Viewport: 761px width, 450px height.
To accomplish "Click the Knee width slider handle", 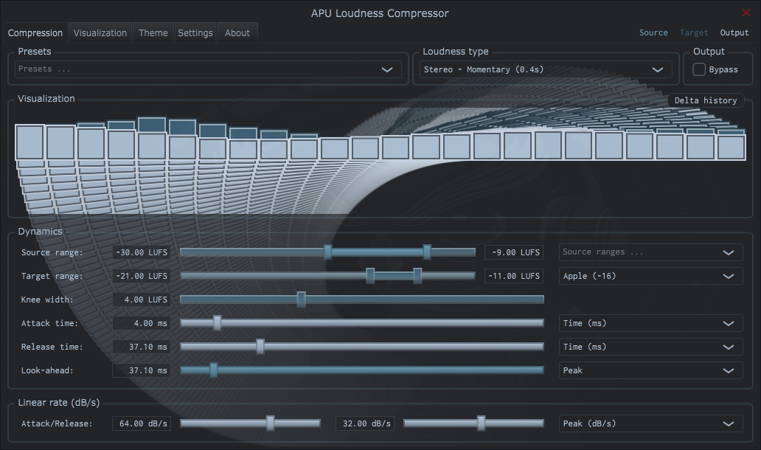I will point(301,299).
